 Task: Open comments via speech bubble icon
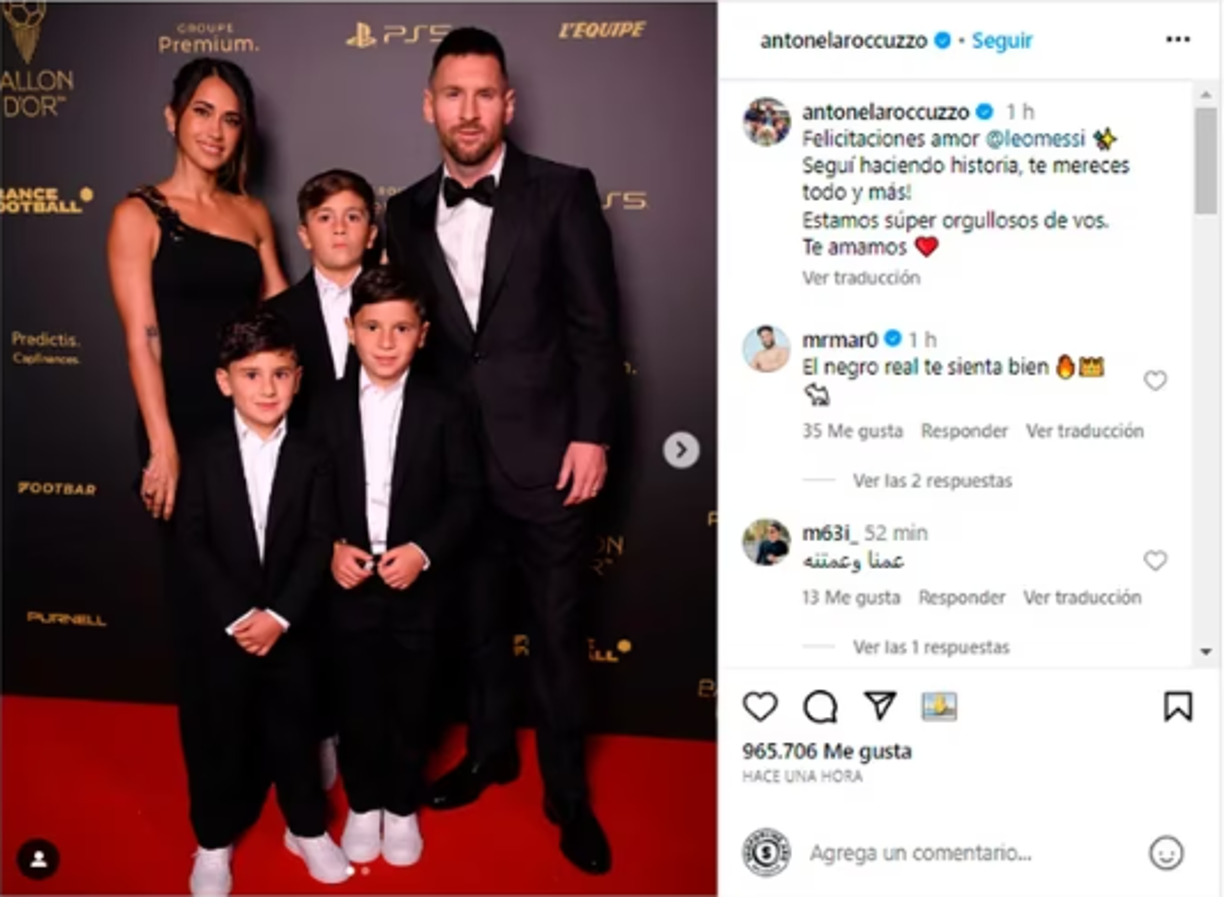(820, 707)
